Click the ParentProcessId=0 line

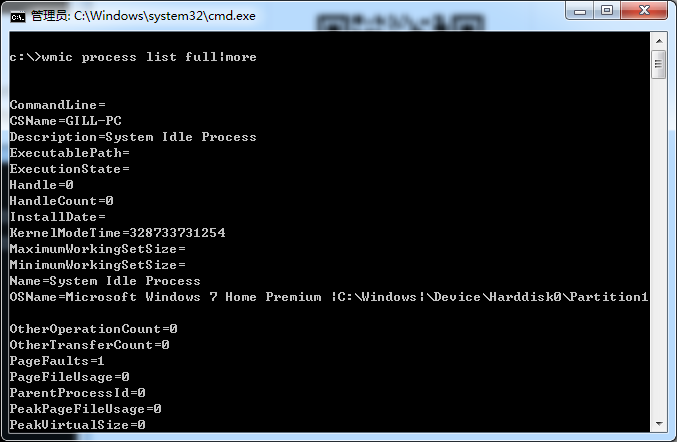click(x=78, y=393)
